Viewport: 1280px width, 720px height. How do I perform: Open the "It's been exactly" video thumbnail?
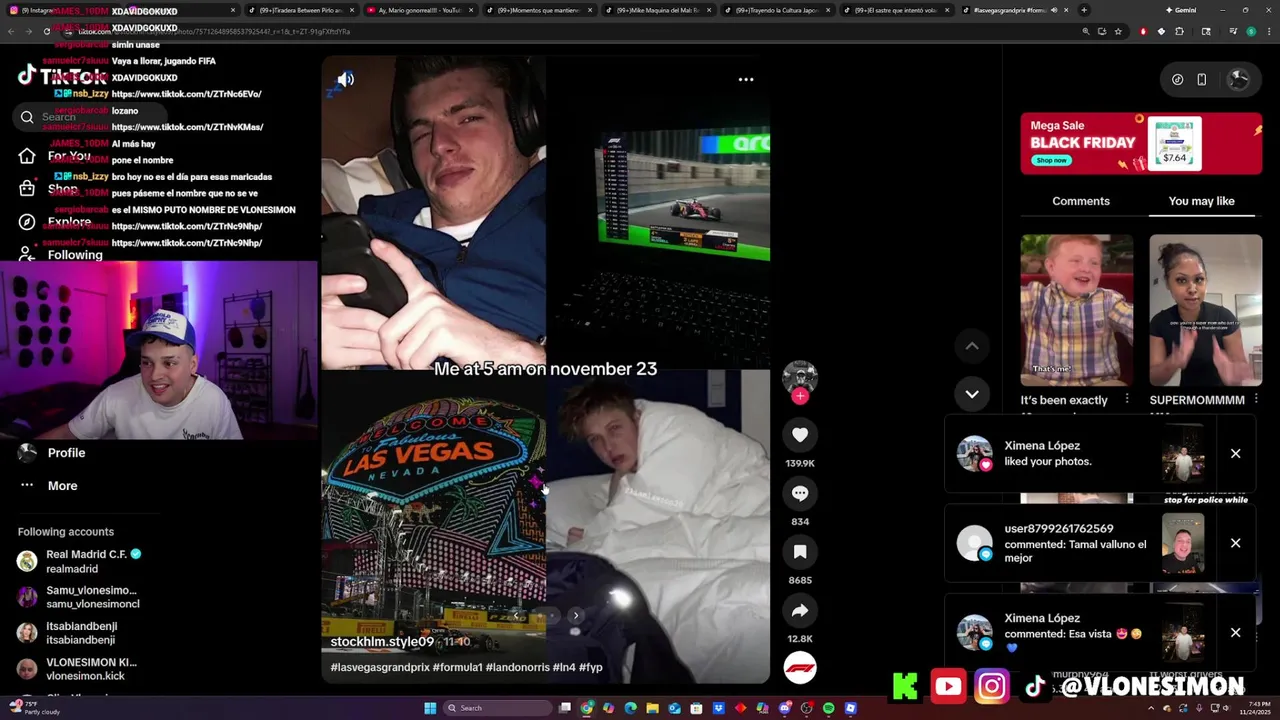coord(1076,310)
